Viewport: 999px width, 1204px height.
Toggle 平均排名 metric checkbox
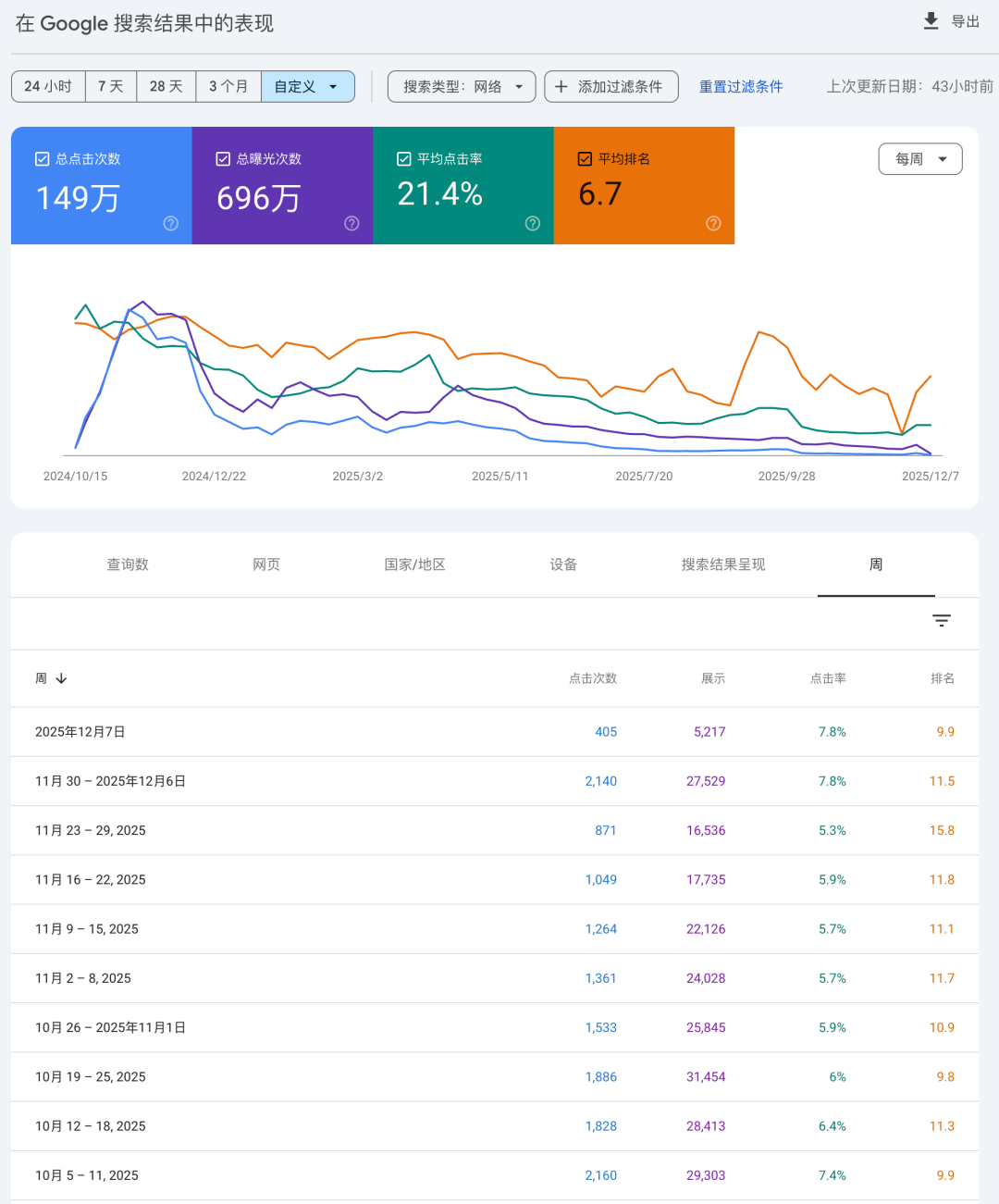pos(585,159)
